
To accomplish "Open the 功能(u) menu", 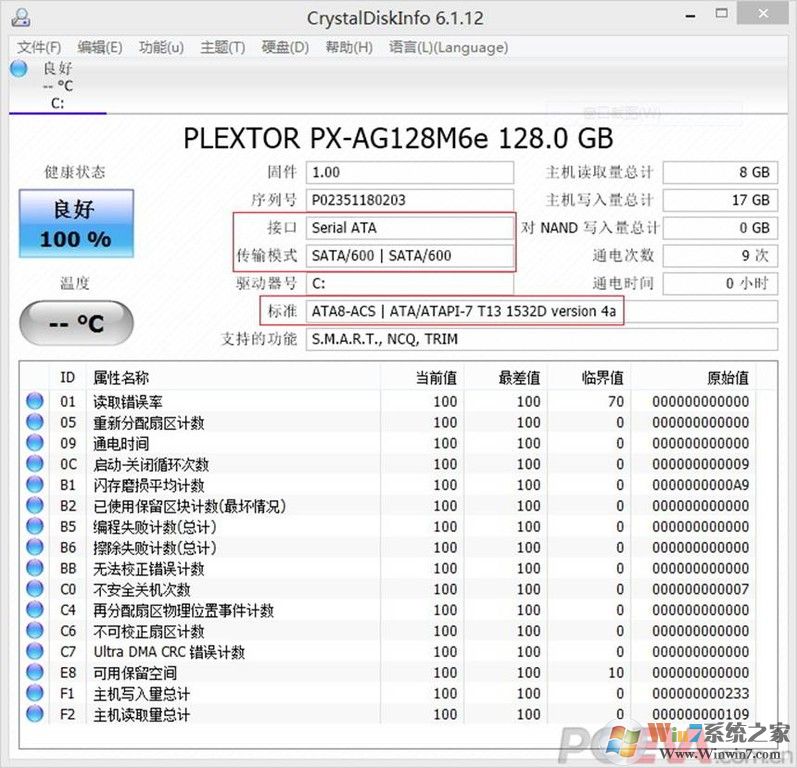I will click(161, 47).
